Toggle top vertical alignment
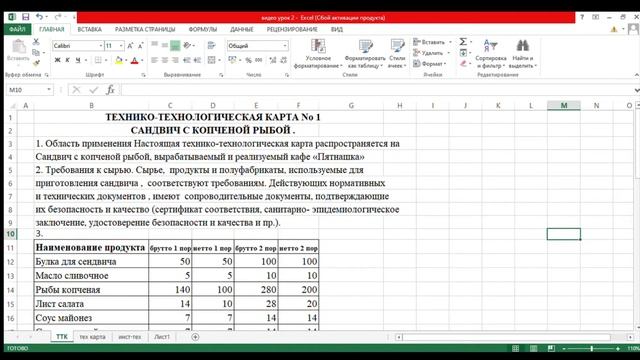 (155, 45)
